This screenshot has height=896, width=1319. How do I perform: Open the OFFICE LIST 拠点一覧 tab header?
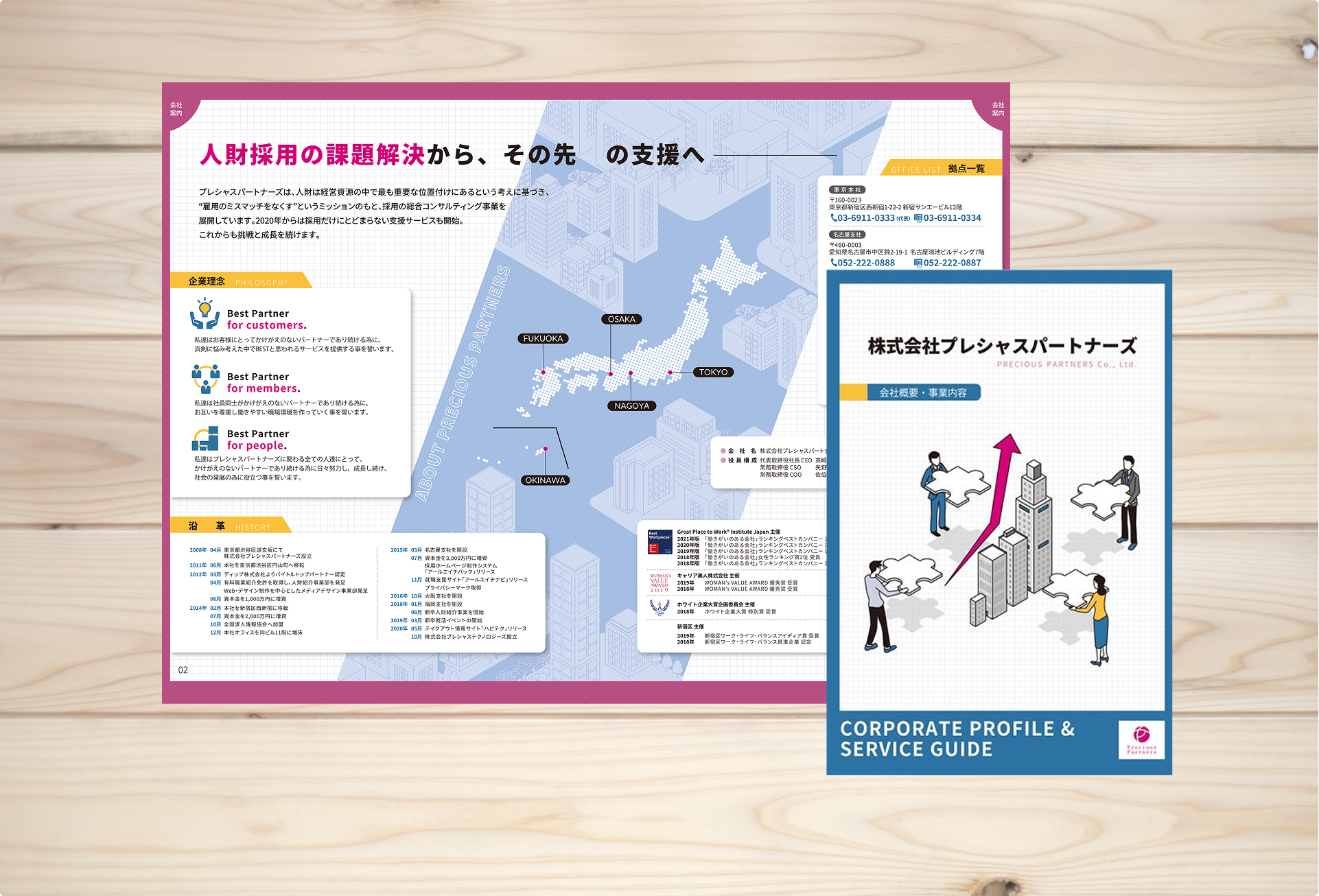pyautogui.click(x=938, y=169)
